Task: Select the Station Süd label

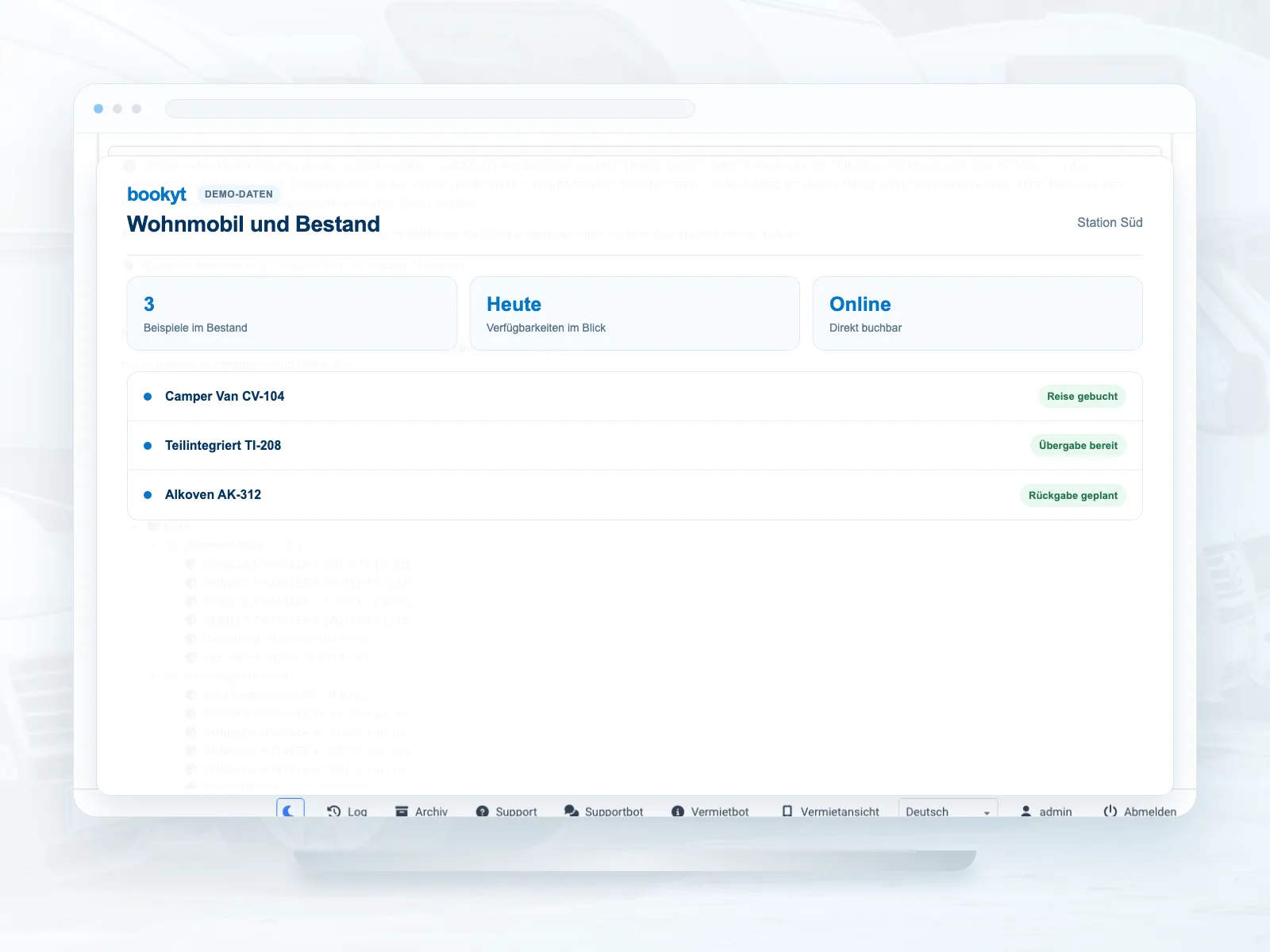Action: click(1110, 223)
